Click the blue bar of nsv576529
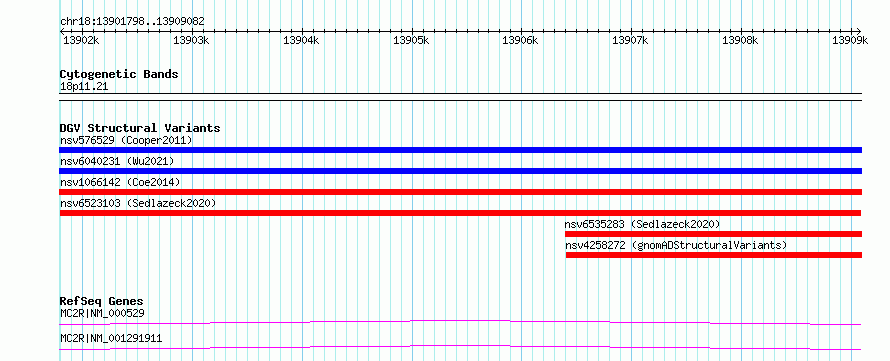Screen dimensions: 890x361 (460, 150)
